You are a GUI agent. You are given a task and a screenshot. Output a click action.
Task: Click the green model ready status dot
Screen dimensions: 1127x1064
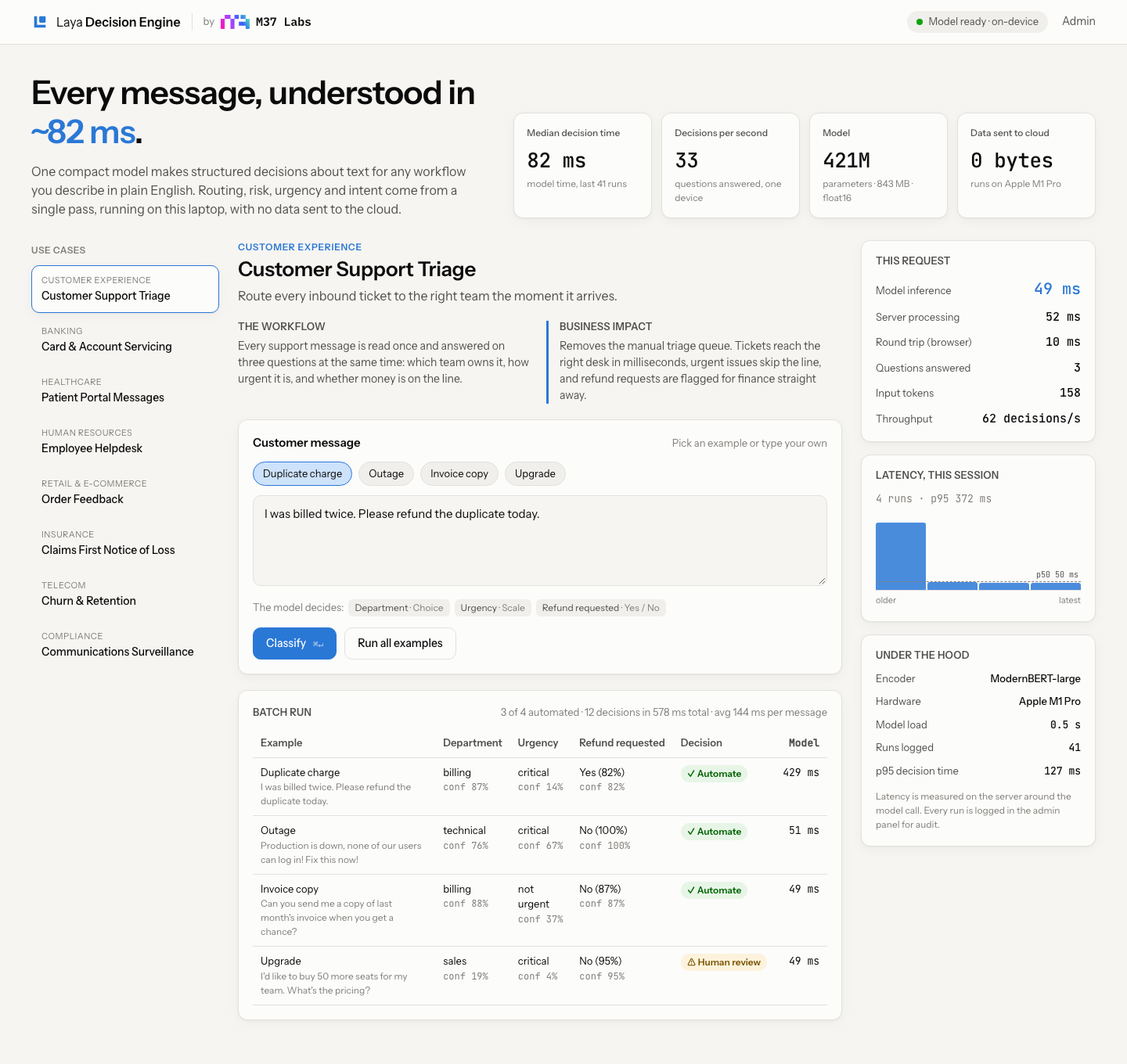(920, 22)
